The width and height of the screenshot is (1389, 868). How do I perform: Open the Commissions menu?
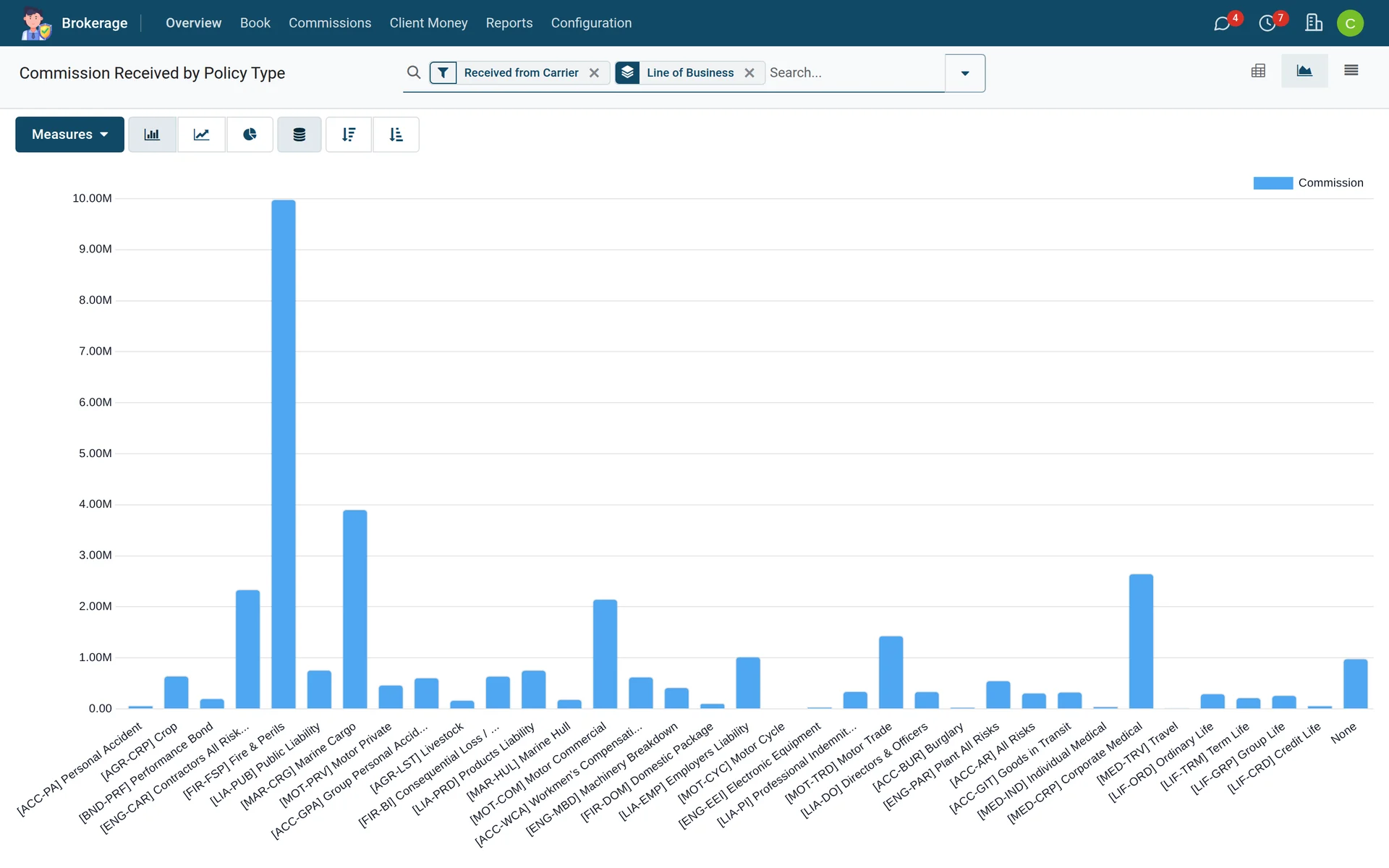[330, 23]
